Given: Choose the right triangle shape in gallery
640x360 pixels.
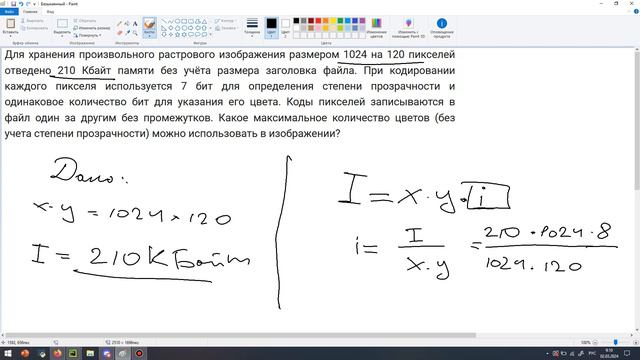Looking at the screenshot, I should click(x=164, y=28).
